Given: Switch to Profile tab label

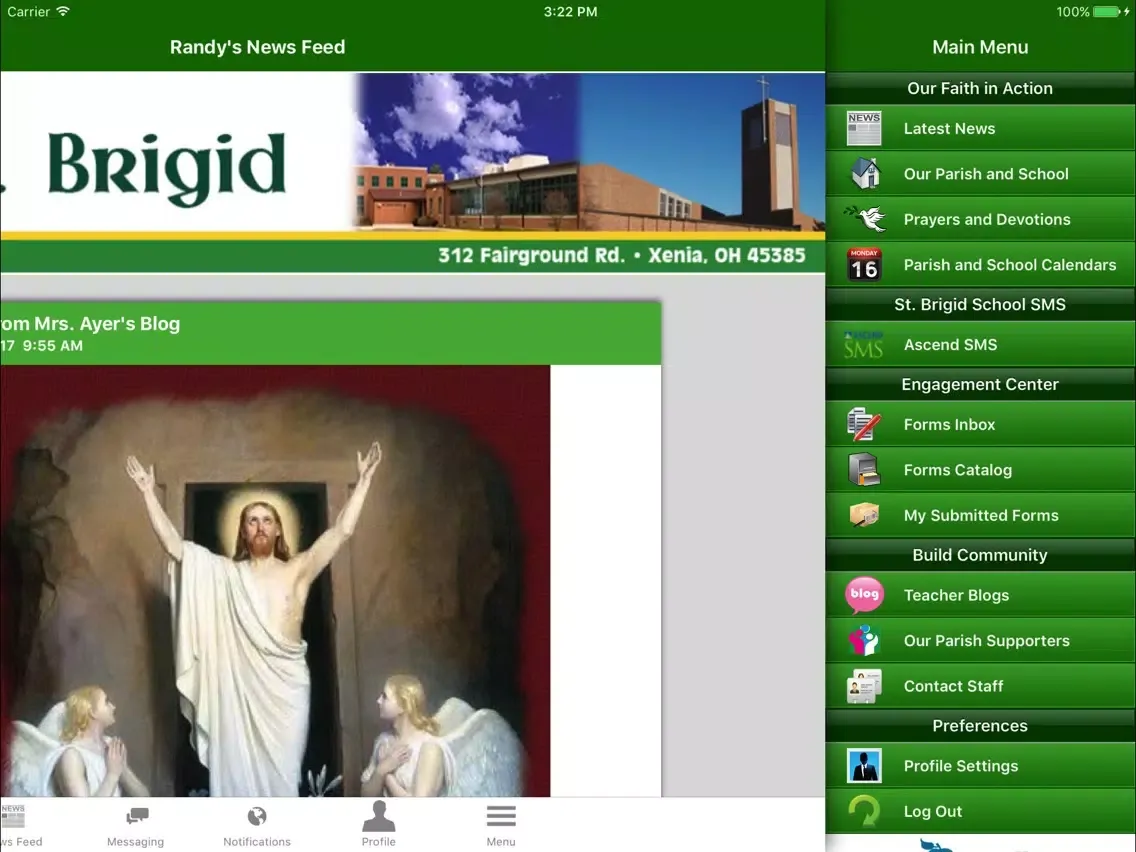Looking at the screenshot, I should [x=378, y=842].
